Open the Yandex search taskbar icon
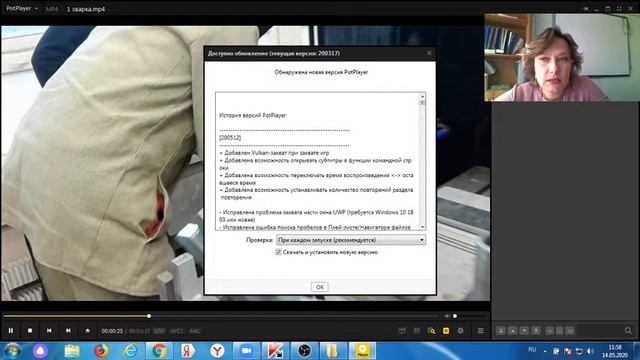640x360 pixels. click(x=188, y=351)
